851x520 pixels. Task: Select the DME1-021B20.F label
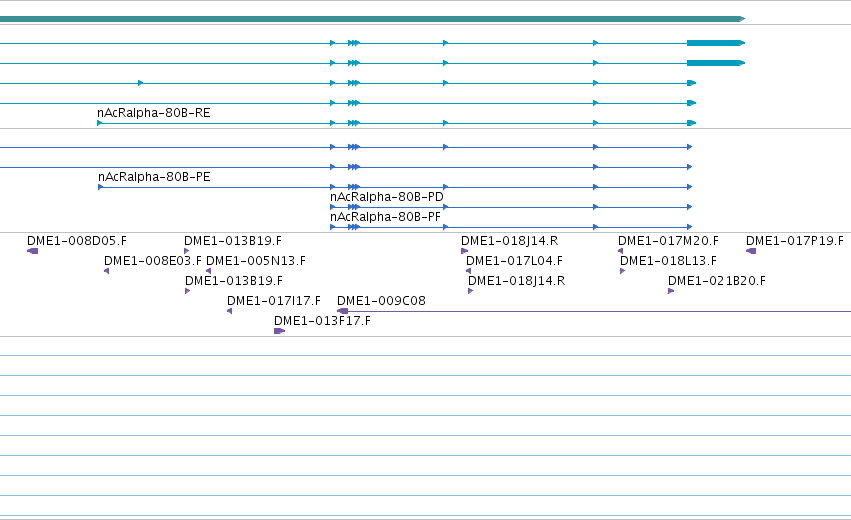coord(716,281)
